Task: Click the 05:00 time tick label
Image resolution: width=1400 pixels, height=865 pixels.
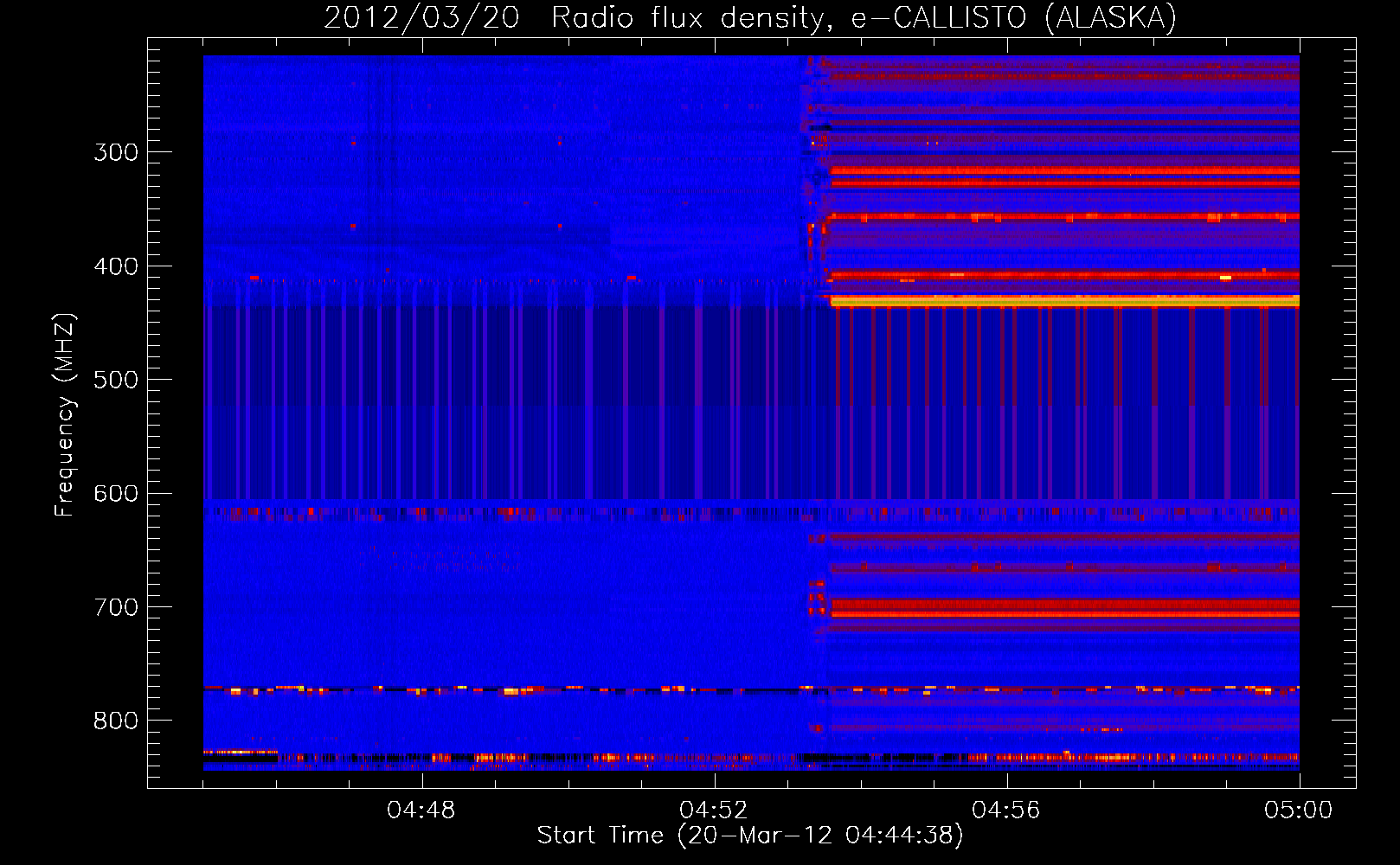Action: point(1299,811)
